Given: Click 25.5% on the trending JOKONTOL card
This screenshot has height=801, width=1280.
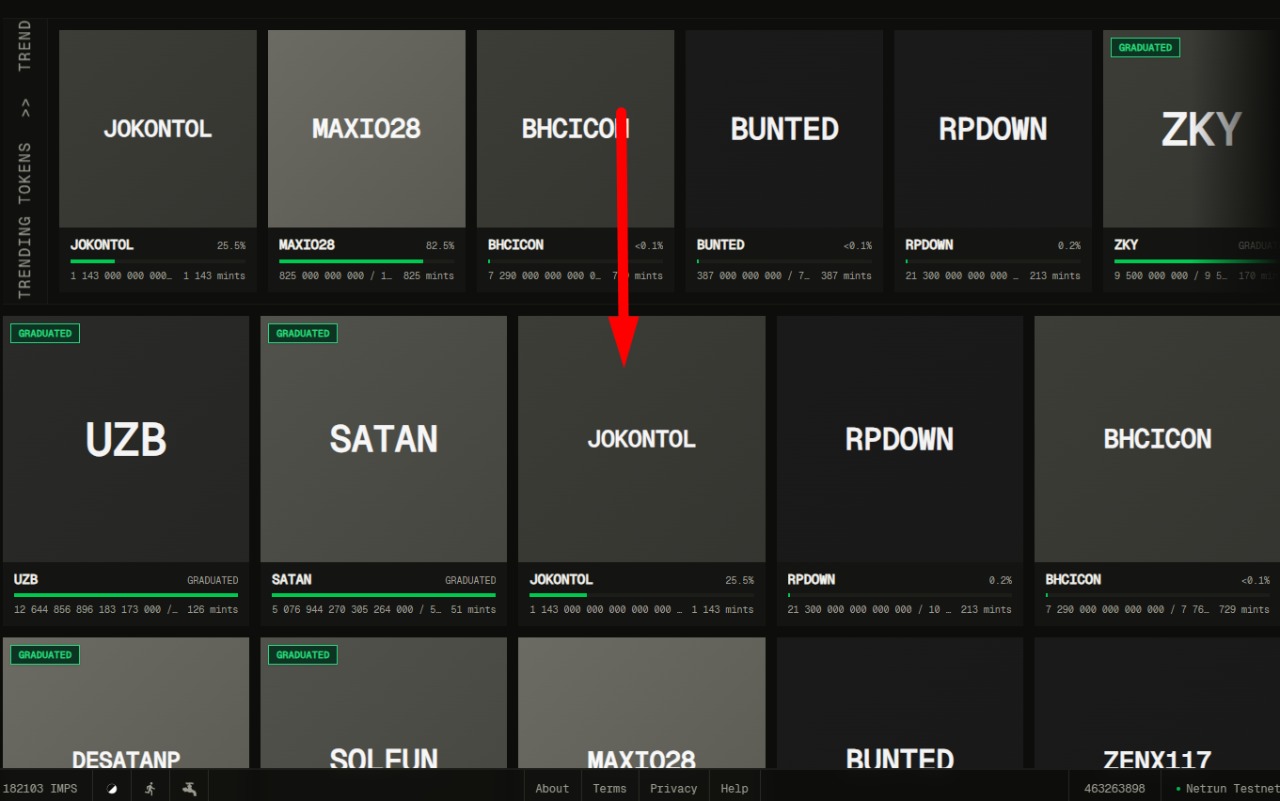Looking at the screenshot, I should click(231, 246).
